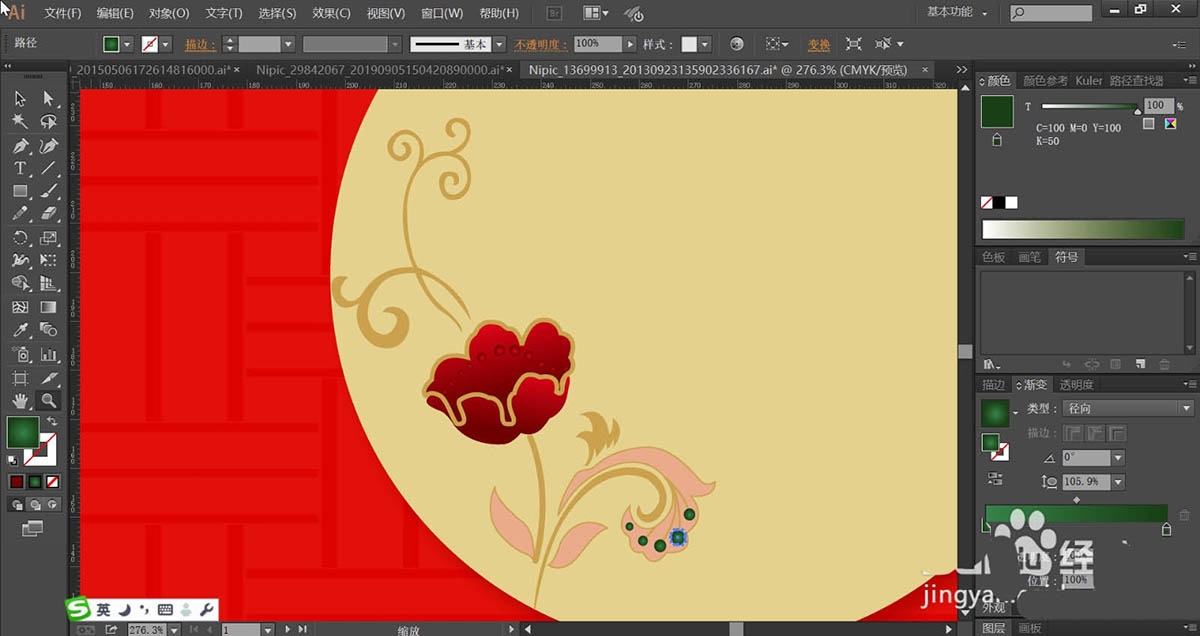The image size is (1200, 636).
Task: Select the Eraser tool
Action: pyautogui.click(x=48, y=214)
